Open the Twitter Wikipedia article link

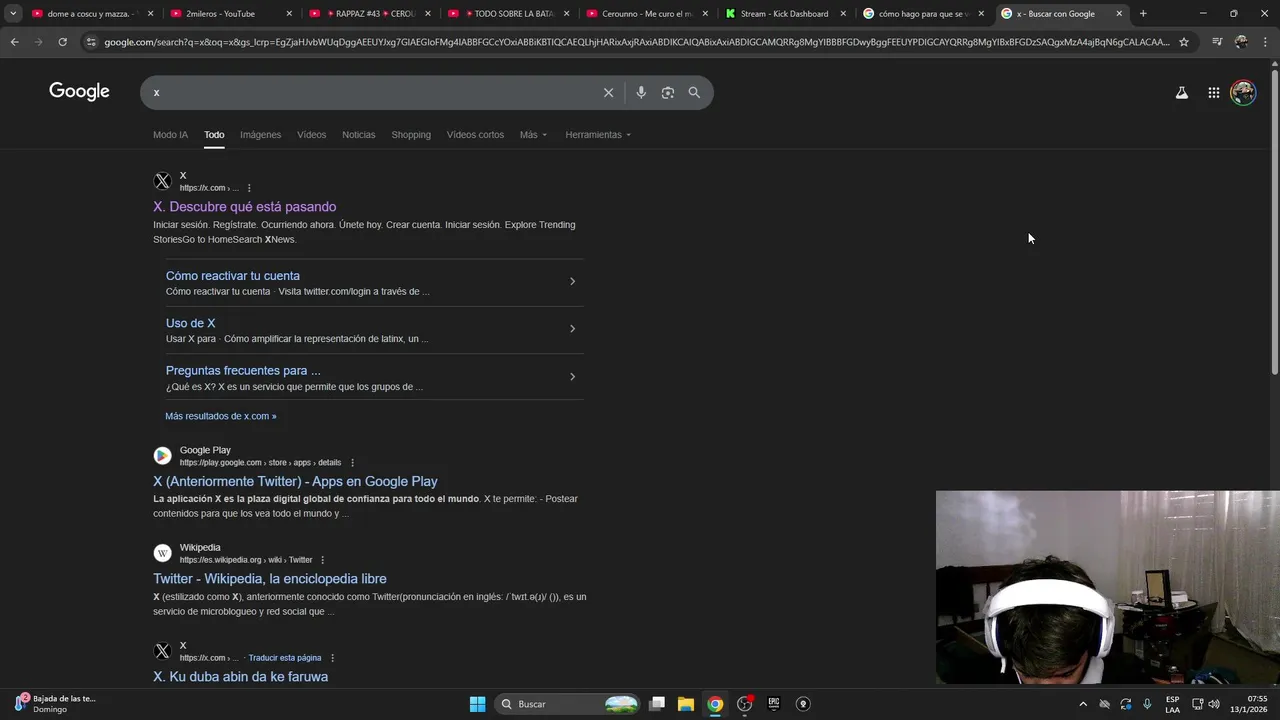coord(270,579)
